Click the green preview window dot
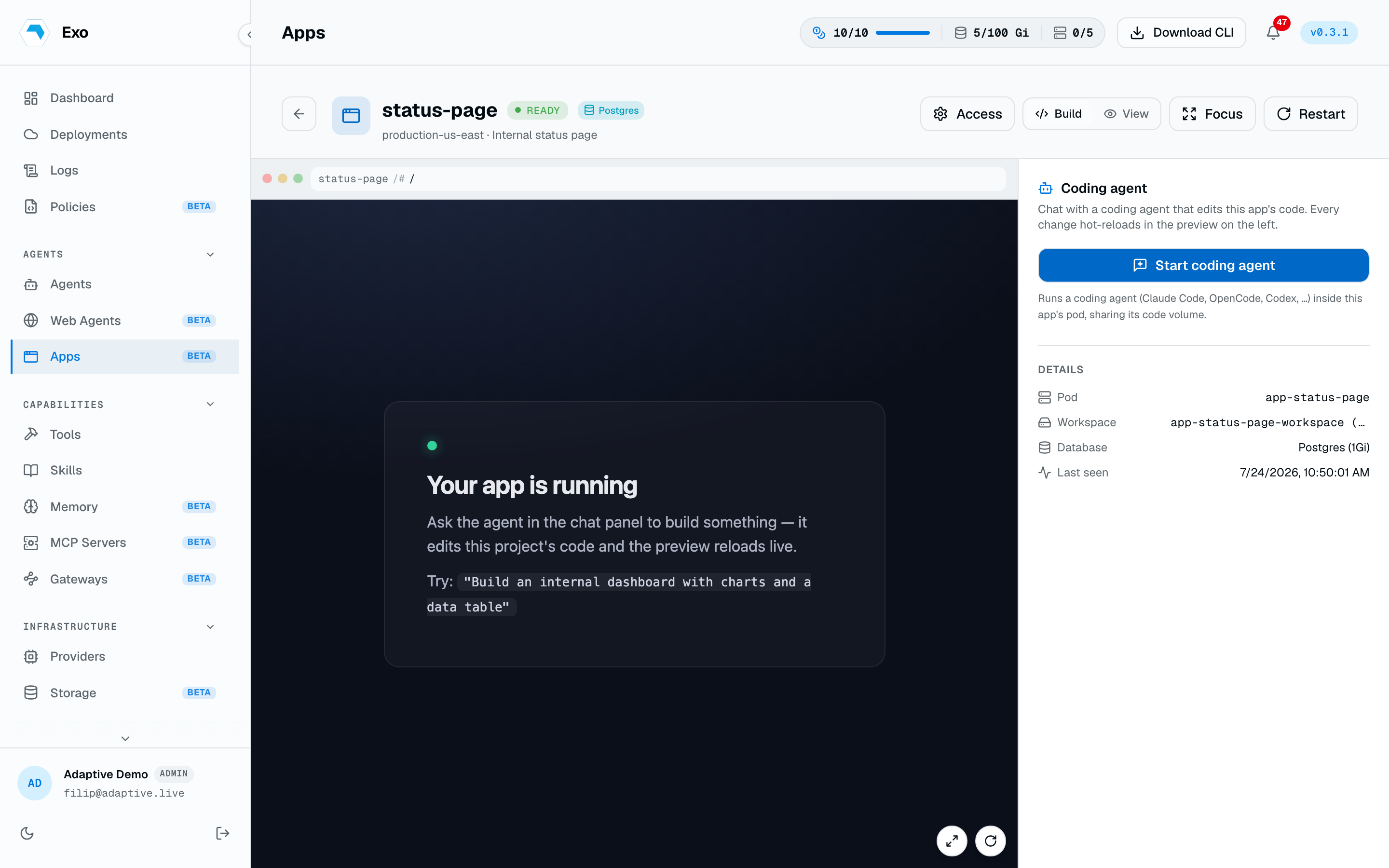 tap(298, 178)
